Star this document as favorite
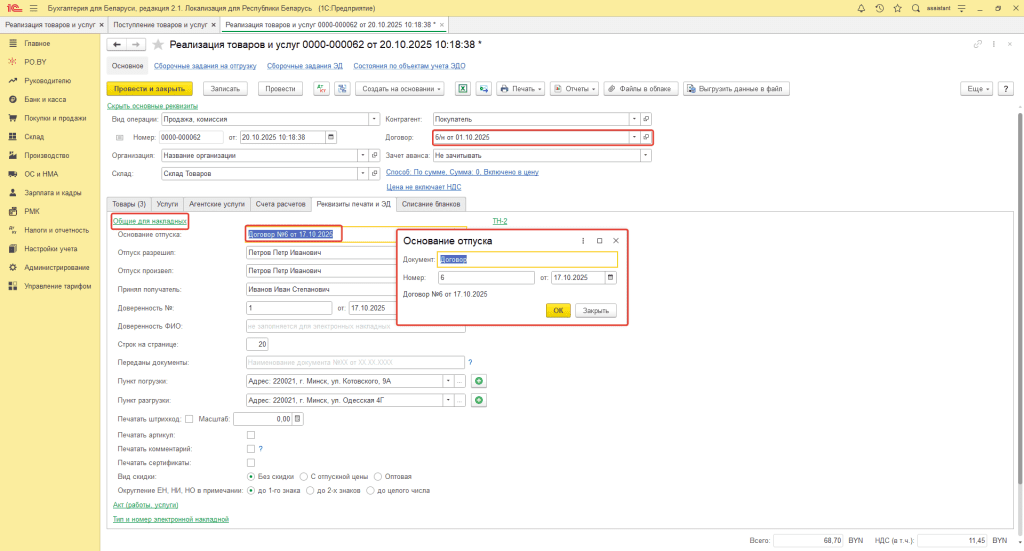The image size is (1024, 551). [157, 44]
